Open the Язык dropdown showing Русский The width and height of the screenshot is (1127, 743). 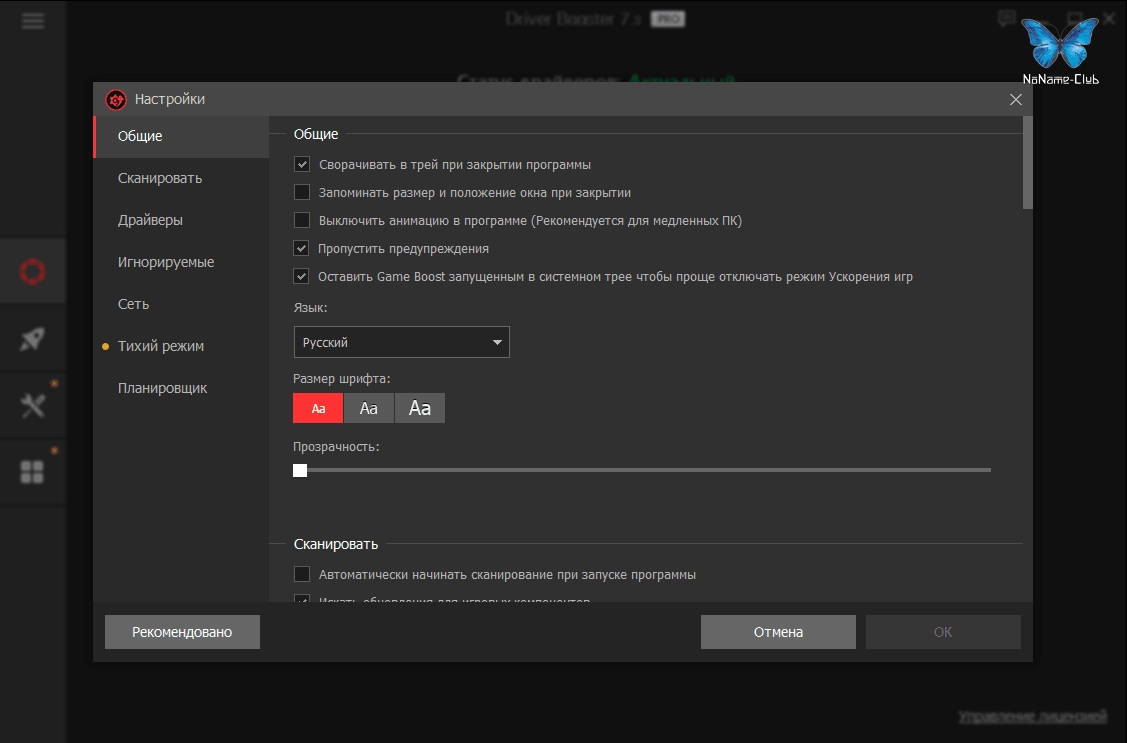click(401, 342)
